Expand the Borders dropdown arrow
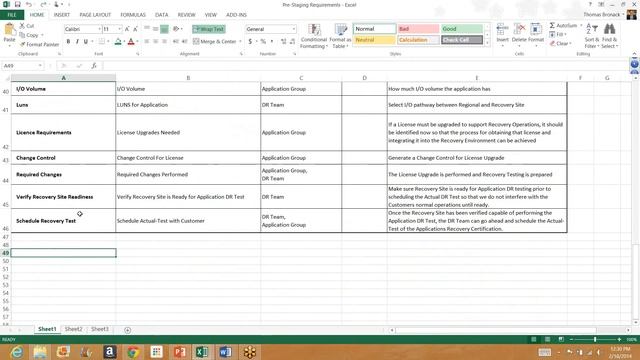640x360 pixels. click(x=108, y=41)
